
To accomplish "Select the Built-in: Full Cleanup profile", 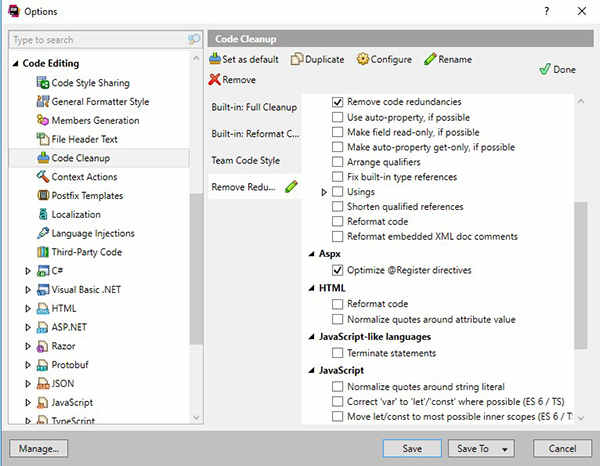I will (254, 107).
